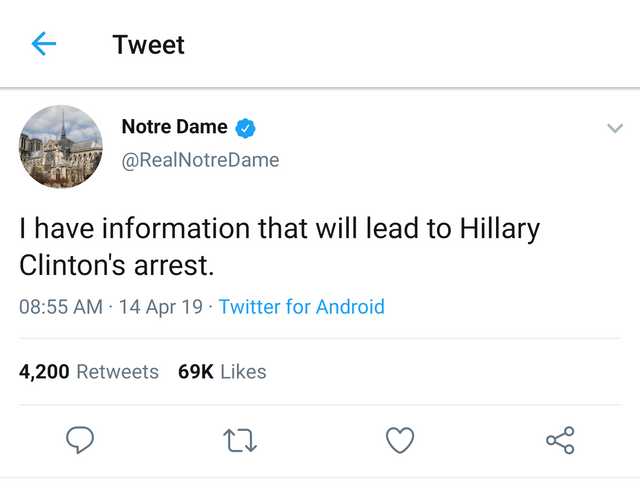This screenshot has height=481, width=640.
Task: Click the "14 Apr 19" date
Action: coord(160,307)
